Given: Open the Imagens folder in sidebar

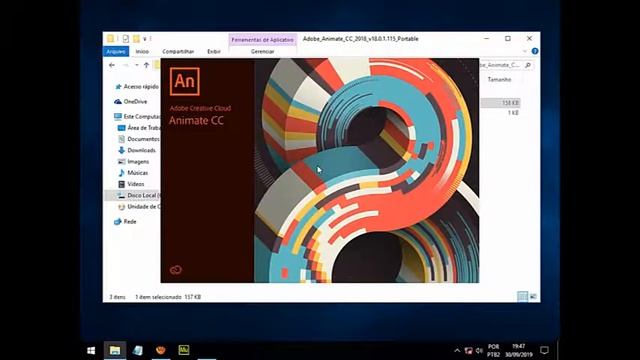Looking at the screenshot, I should click(134, 162).
